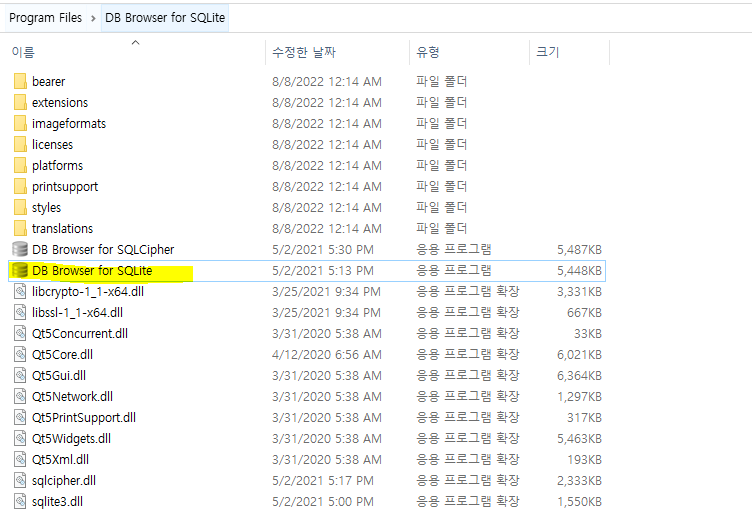The height and width of the screenshot is (531, 752).
Task: Select the file name imageformats
Action: point(69,124)
